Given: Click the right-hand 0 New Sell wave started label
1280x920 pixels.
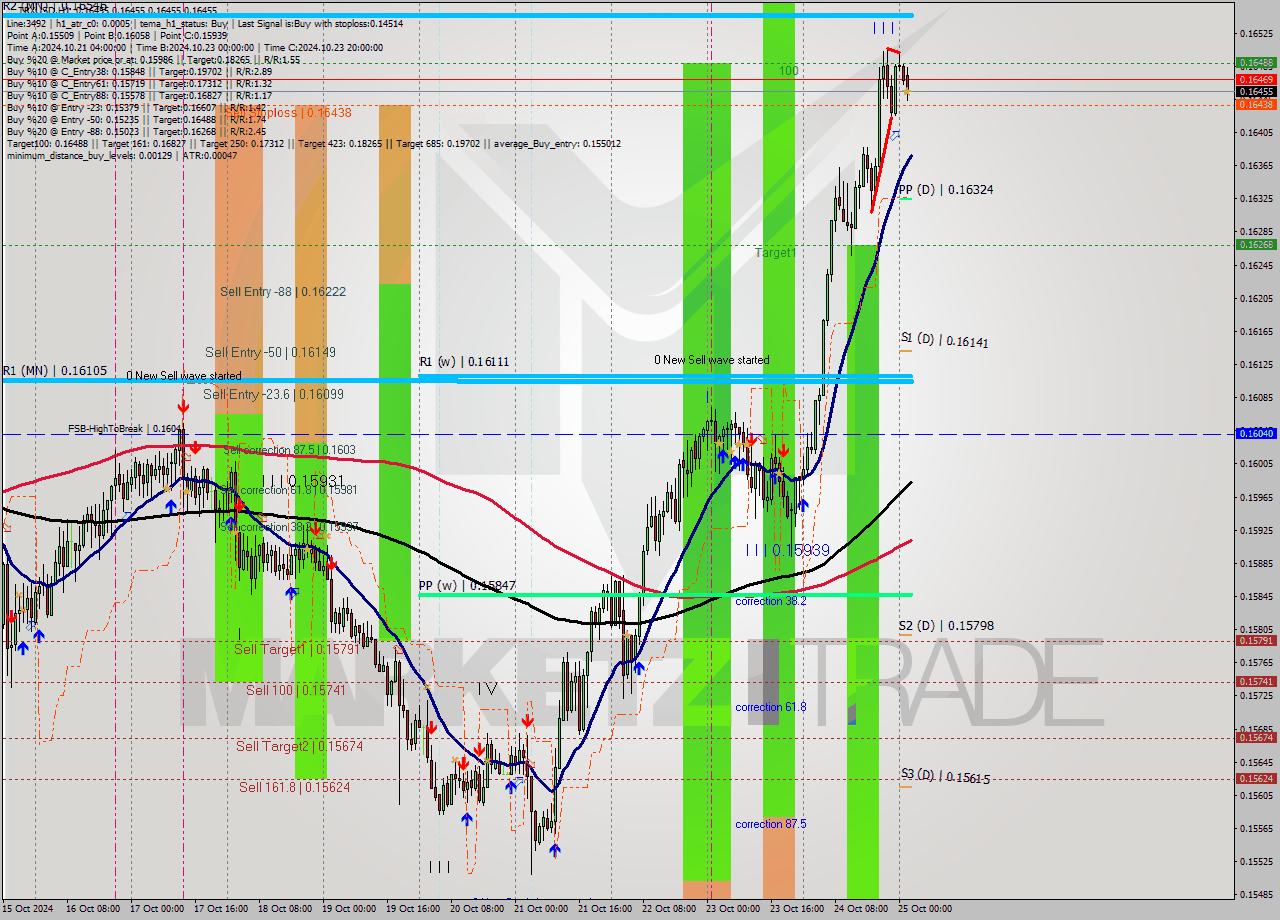Looking at the screenshot, I should 712,360.
